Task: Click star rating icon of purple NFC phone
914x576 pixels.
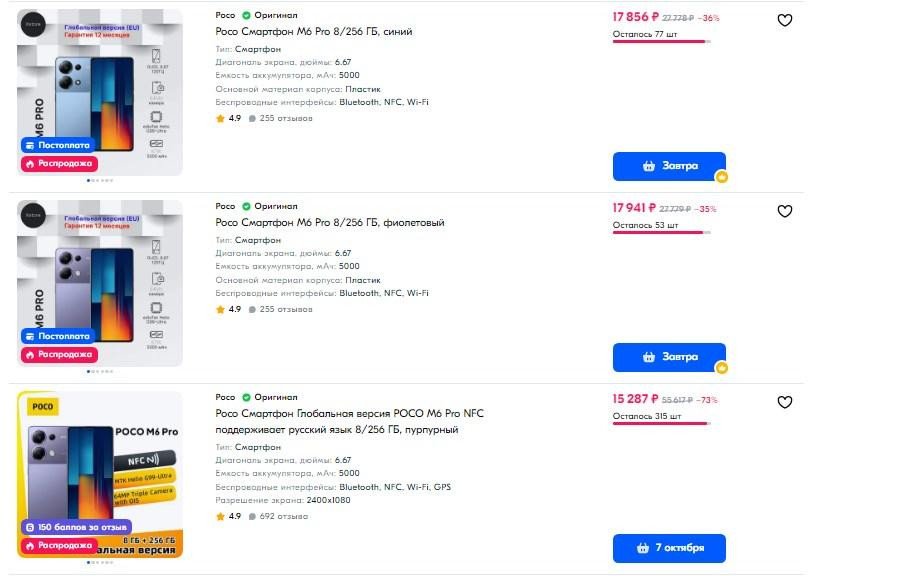Action: point(221,516)
